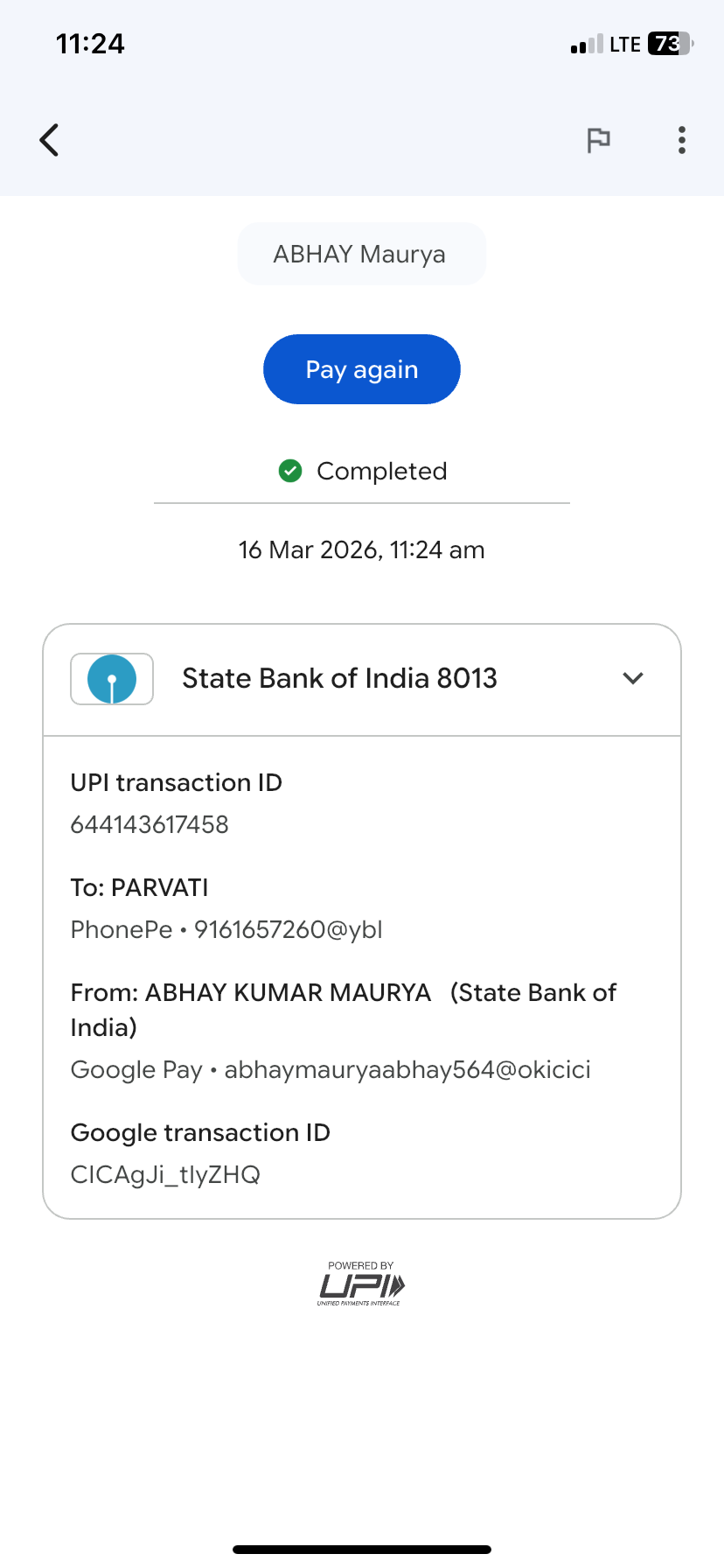
Task: Tap the home indicator bar at bottom
Action: (x=361, y=1549)
